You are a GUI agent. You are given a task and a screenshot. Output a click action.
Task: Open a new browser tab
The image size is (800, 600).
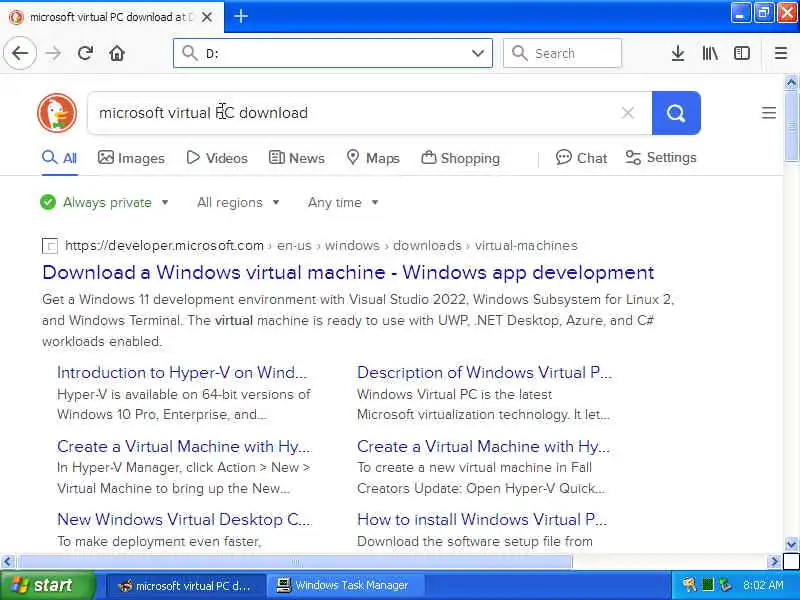241,17
